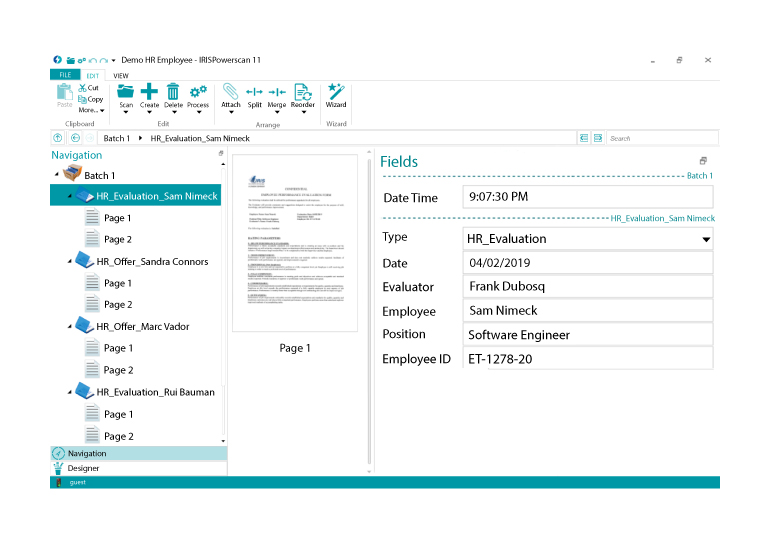This screenshot has height=540, width=770.
Task: Click Cut in the Clipboard group
Action: (88, 88)
